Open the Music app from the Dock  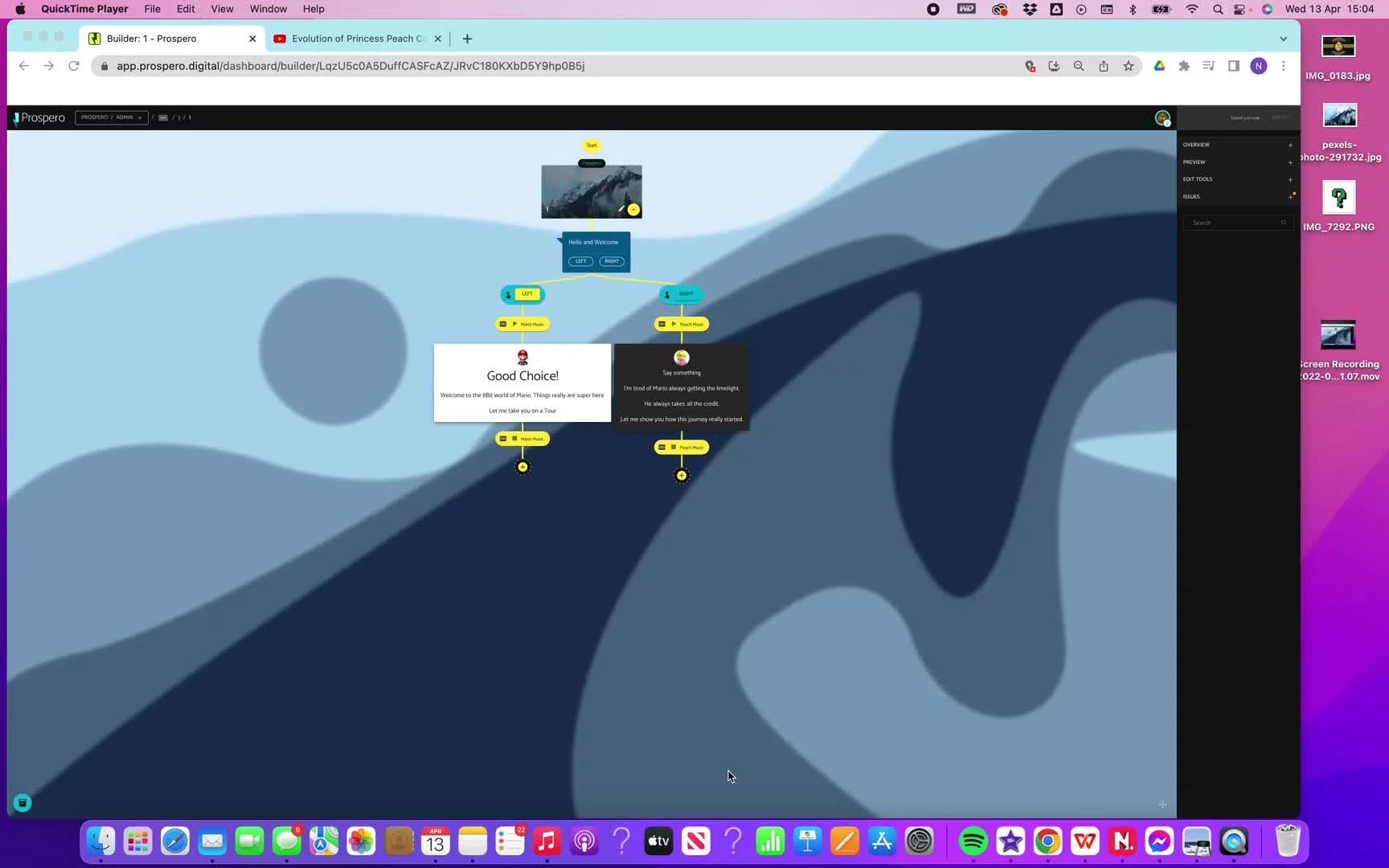point(547,841)
